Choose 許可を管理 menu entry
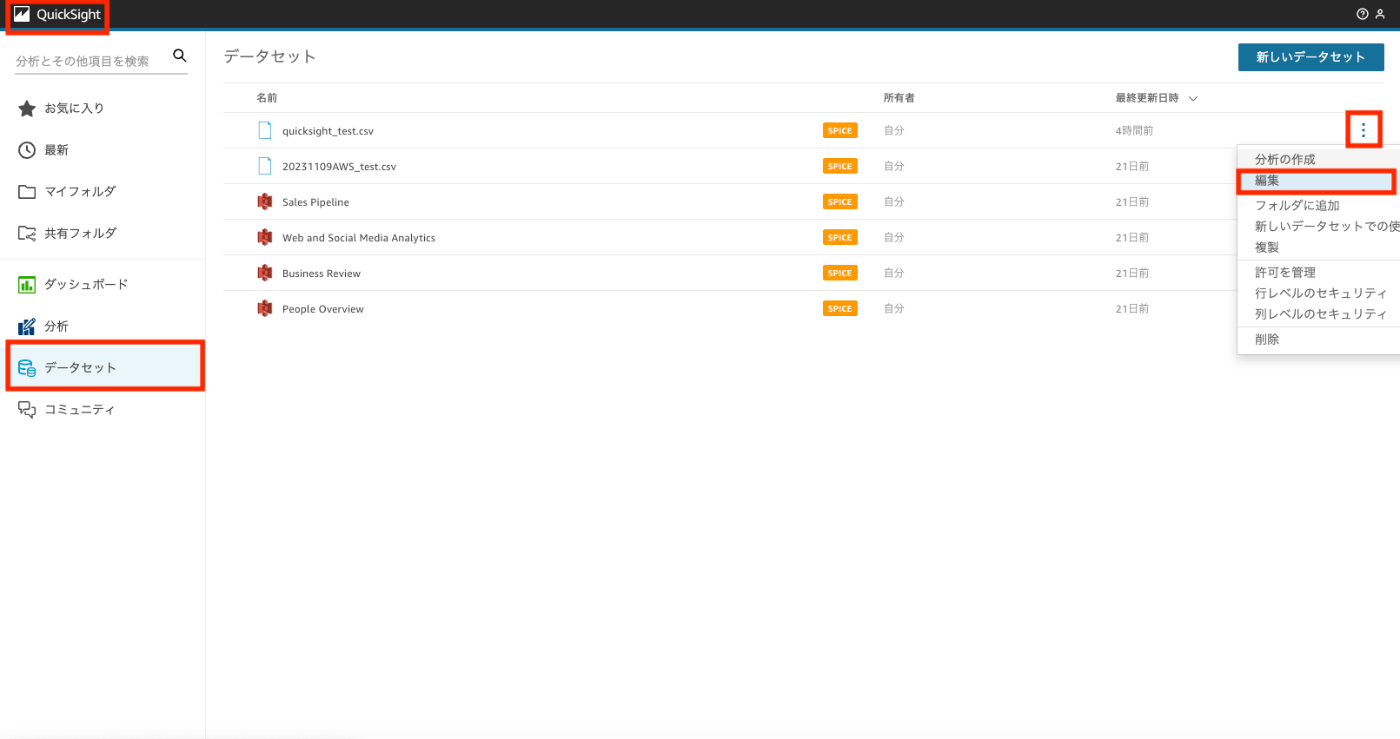Viewport: 1400px width, 739px height. [1285, 272]
